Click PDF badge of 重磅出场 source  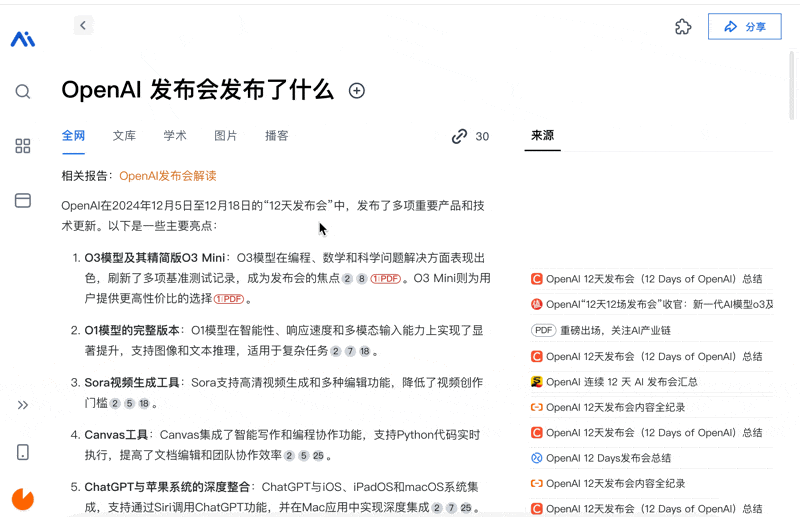point(543,331)
